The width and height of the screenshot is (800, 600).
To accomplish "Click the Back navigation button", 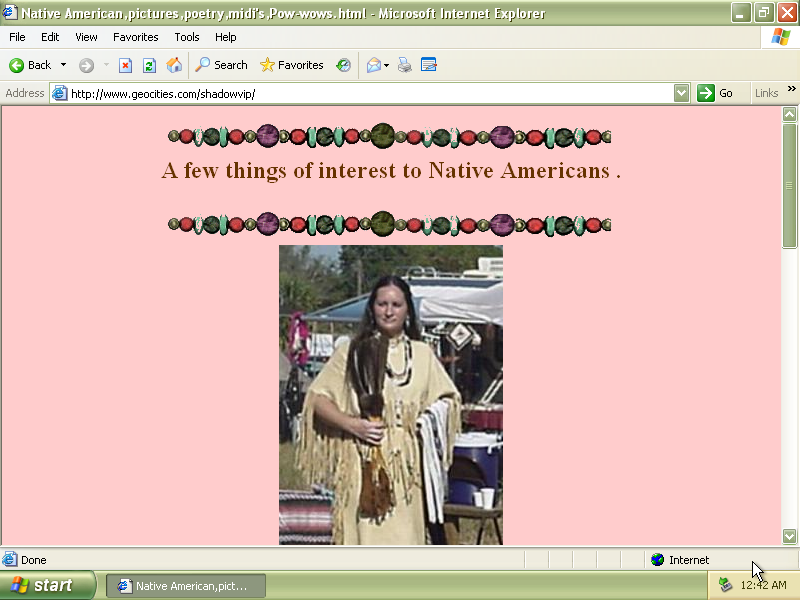I will point(30,65).
